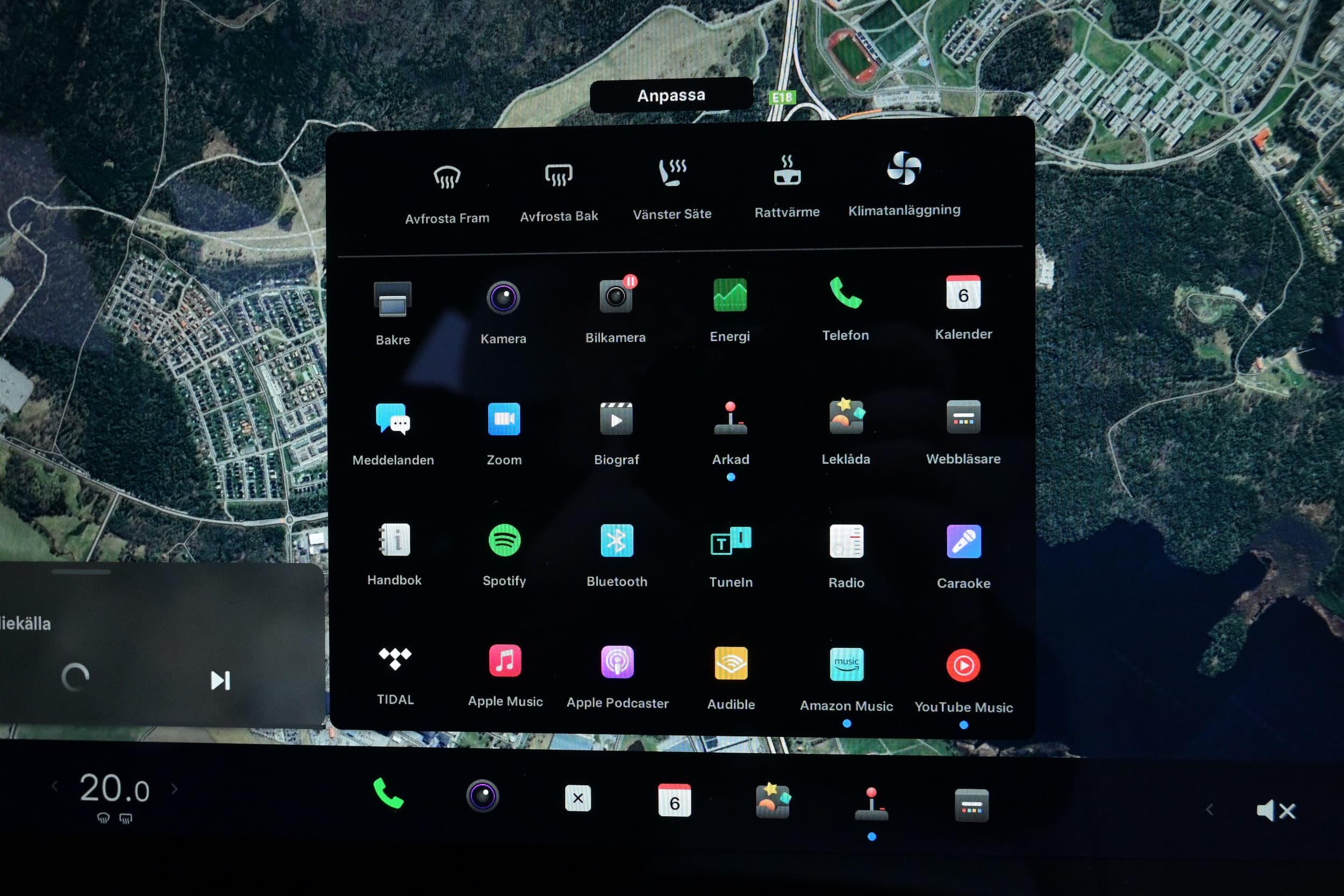Image resolution: width=1344 pixels, height=896 pixels.
Task: Open the YouTube Music app
Action: 963,666
